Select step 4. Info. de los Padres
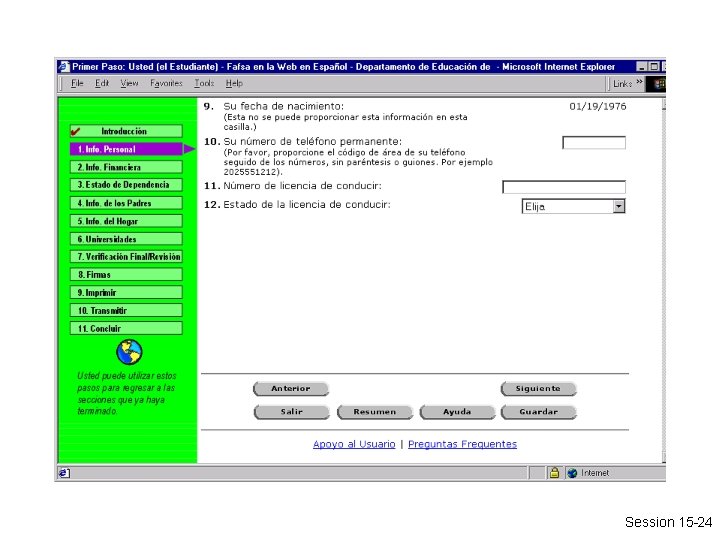This screenshot has height=540, width=720. pos(126,203)
